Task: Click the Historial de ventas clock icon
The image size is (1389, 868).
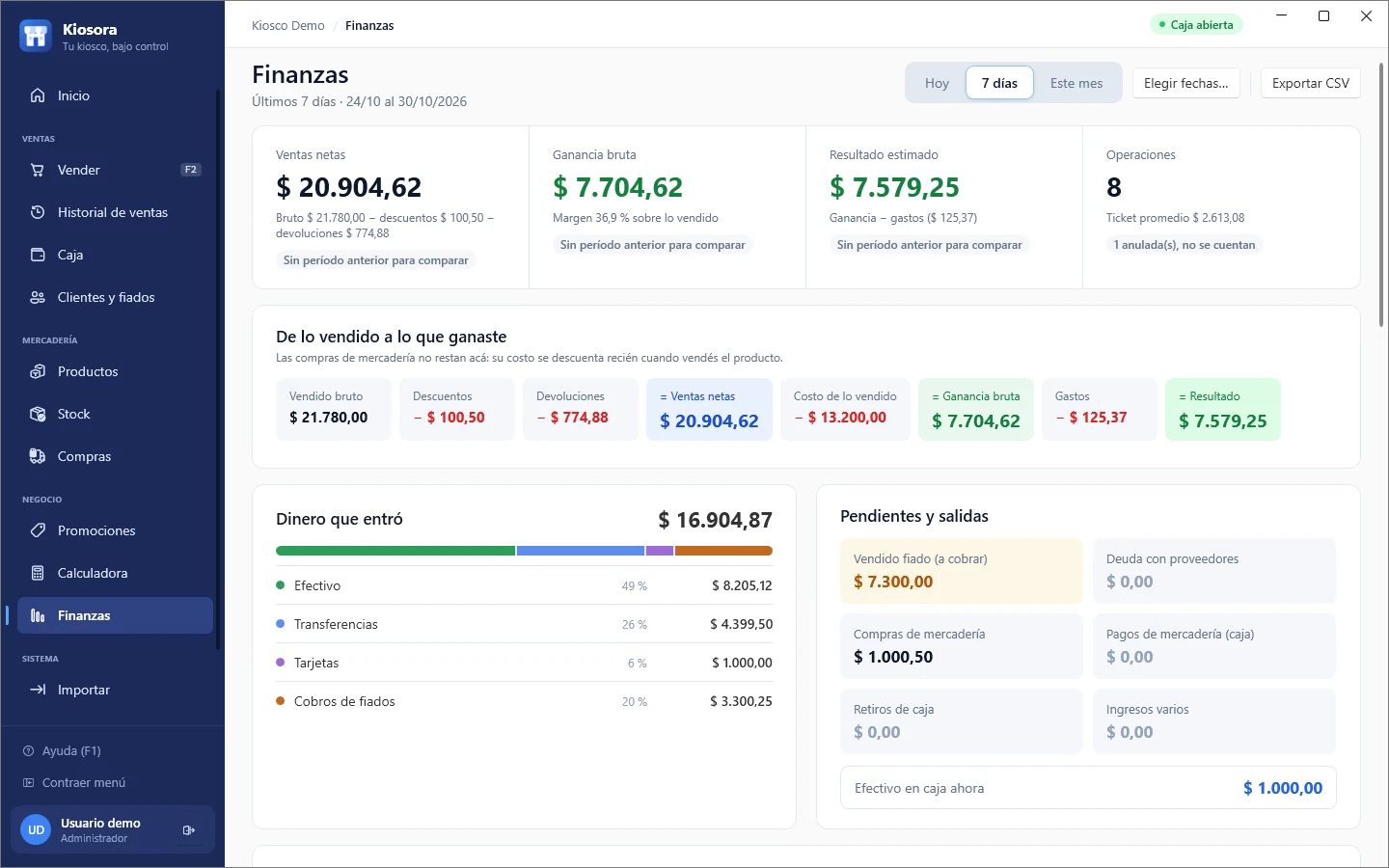Action: click(38, 212)
